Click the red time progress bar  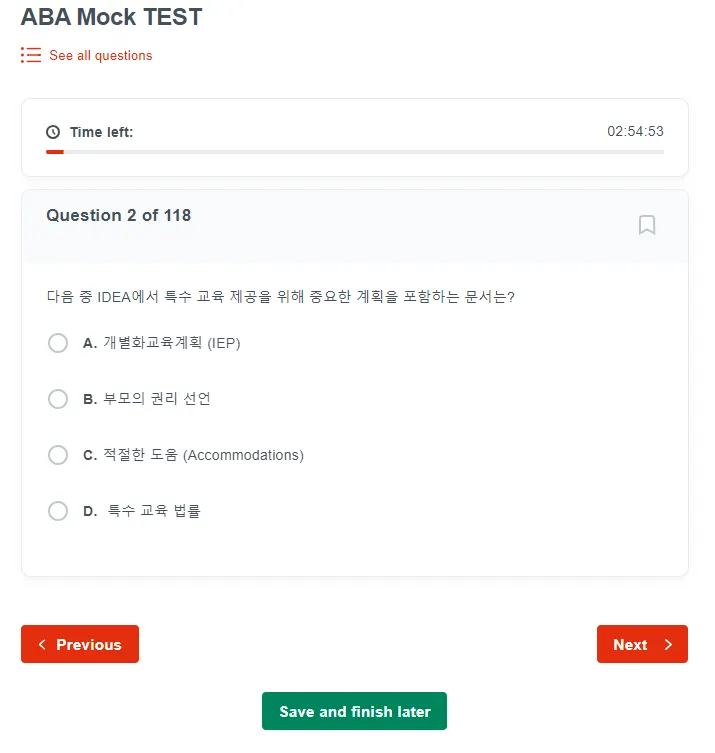55,152
